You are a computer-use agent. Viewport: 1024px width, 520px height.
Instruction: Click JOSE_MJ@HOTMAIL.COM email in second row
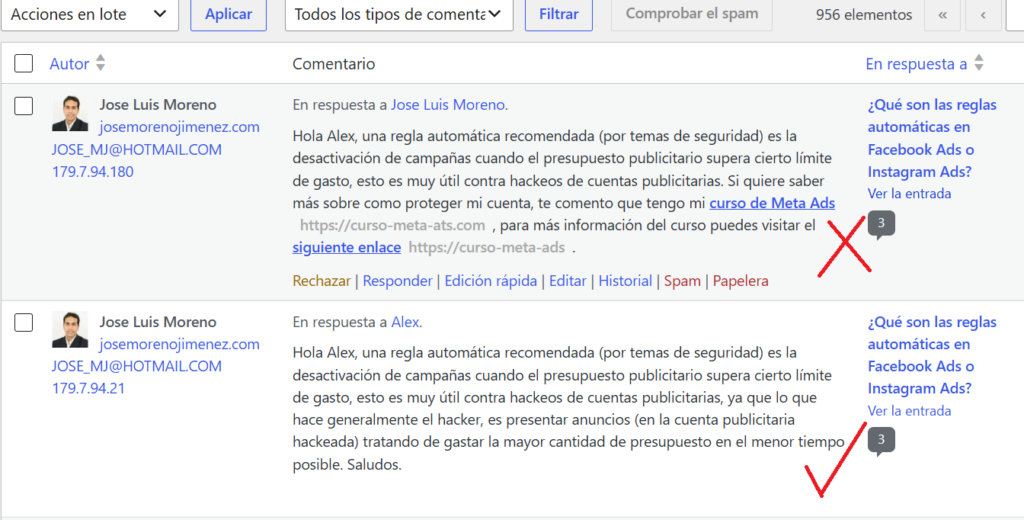pyautogui.click(x=136, y=366)
